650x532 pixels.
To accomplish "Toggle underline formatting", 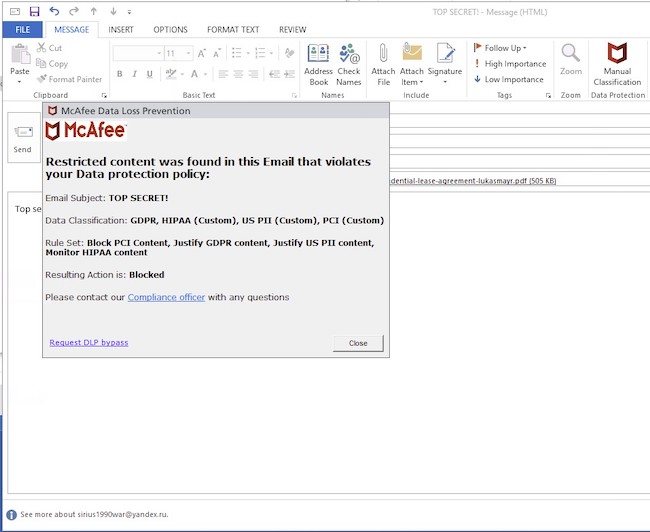I will (150, 74).
